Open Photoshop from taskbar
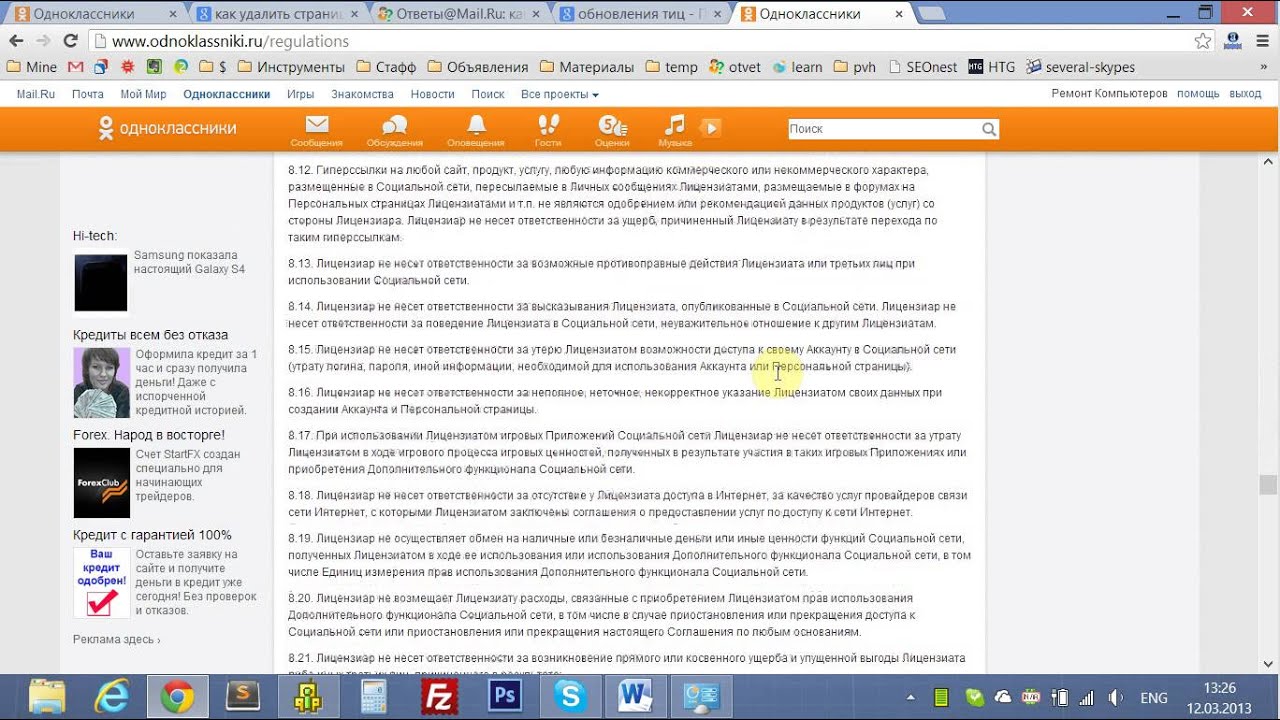Screen dimensions: 1280x720 (x=504, y=697)
